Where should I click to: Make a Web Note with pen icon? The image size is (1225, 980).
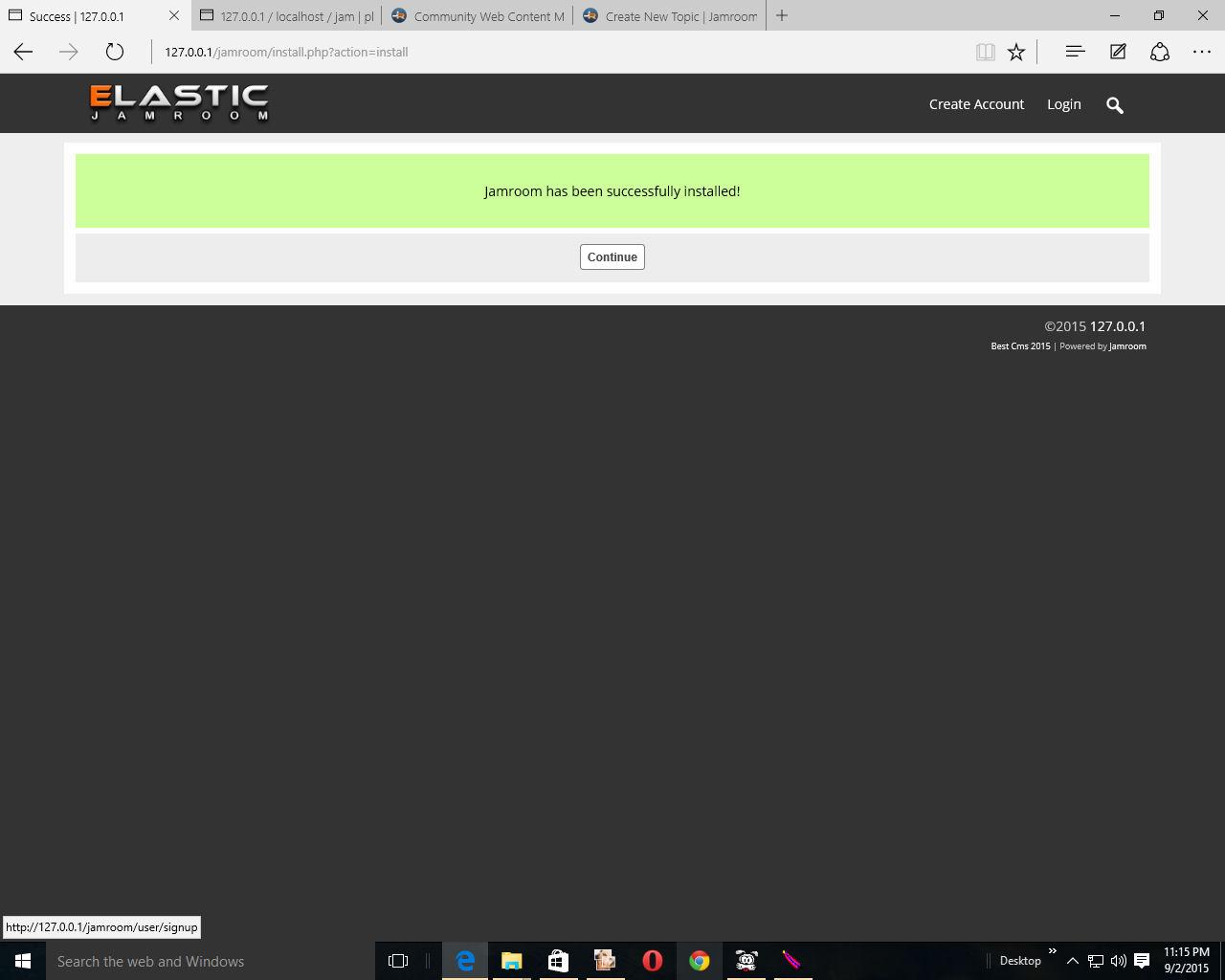click(1118, 52)
